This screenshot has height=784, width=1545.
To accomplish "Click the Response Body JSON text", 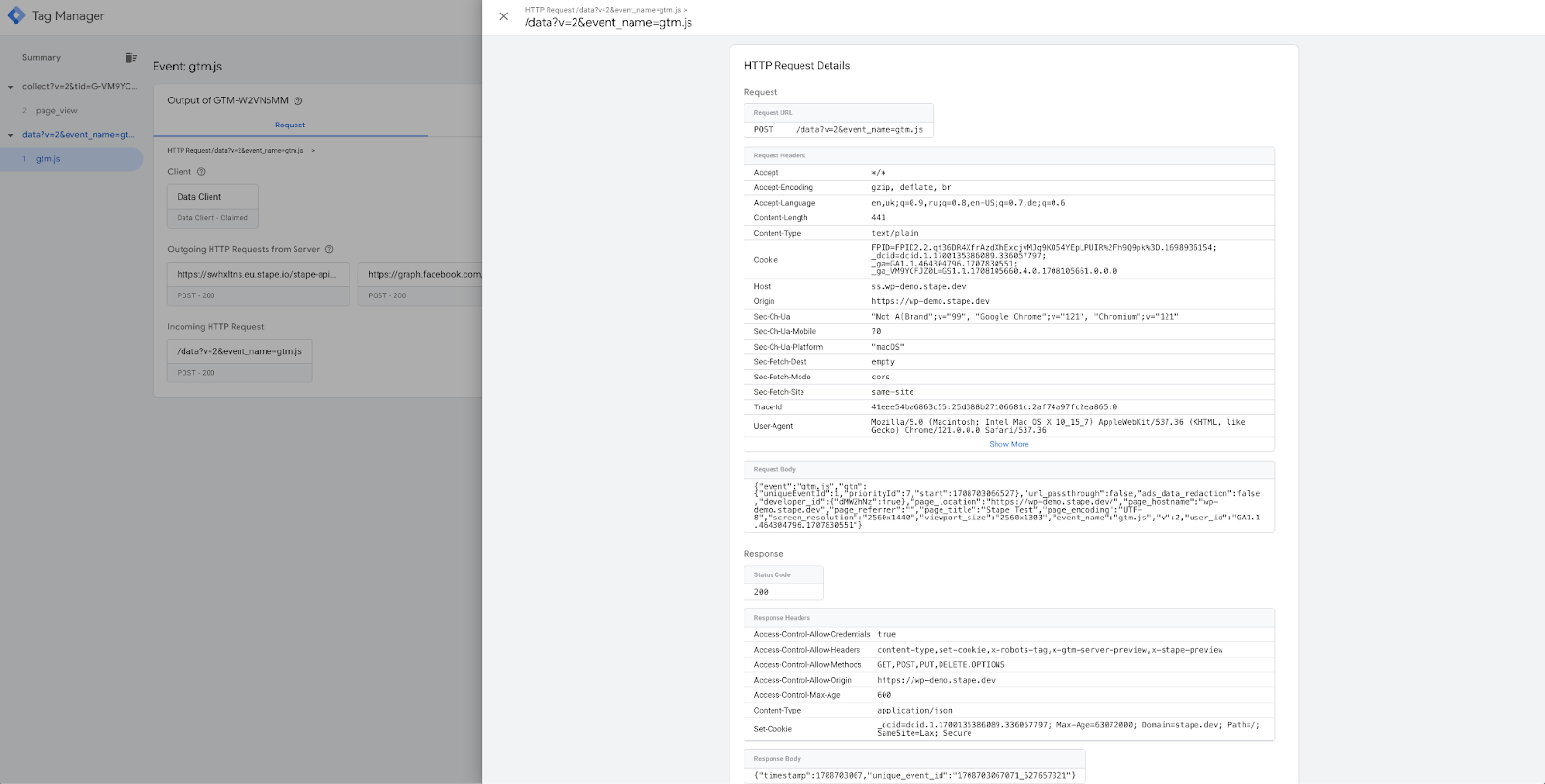I will 914,775.
